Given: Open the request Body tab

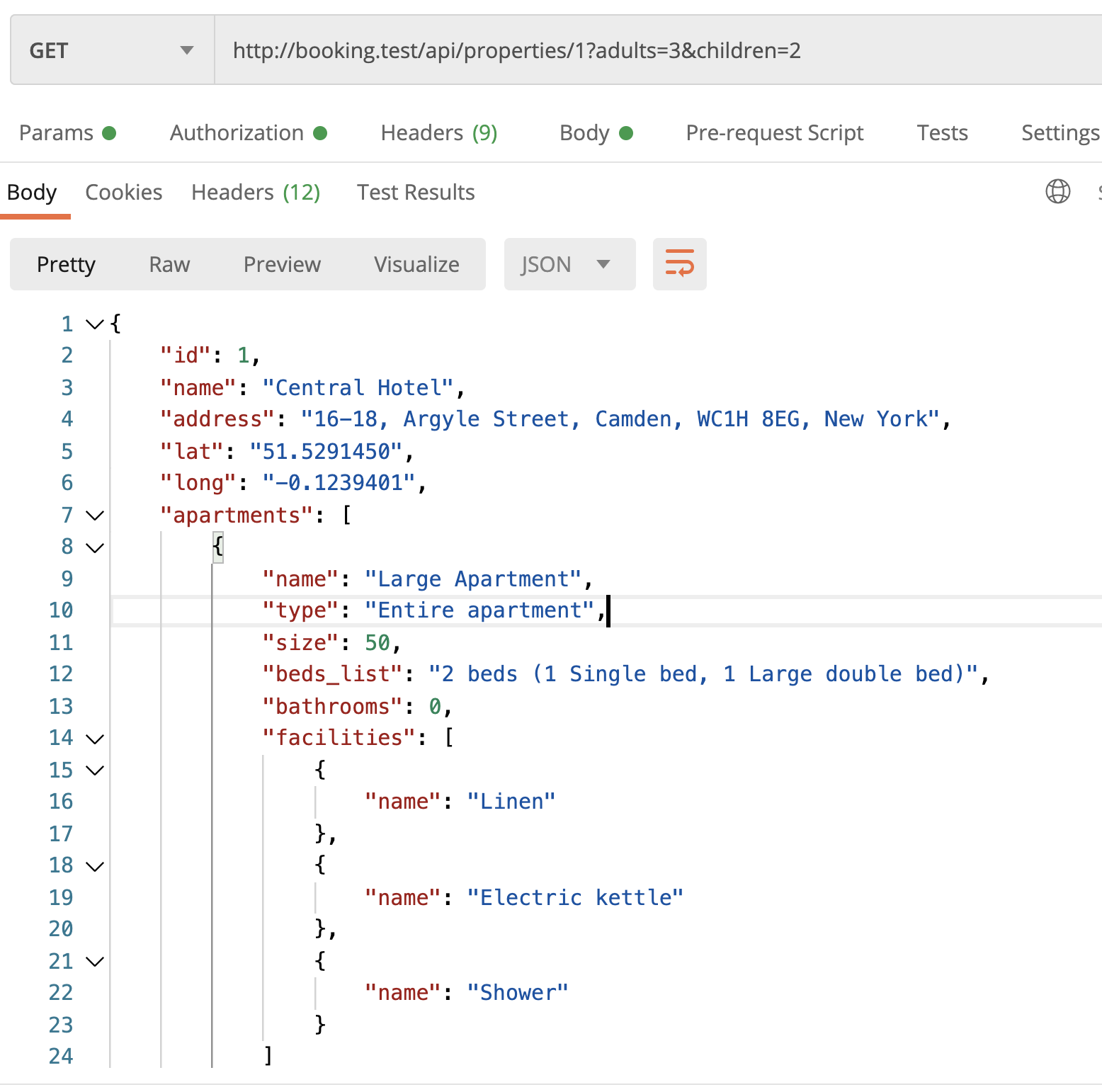Looking at the screenshot, I should [x=596, y=133].
